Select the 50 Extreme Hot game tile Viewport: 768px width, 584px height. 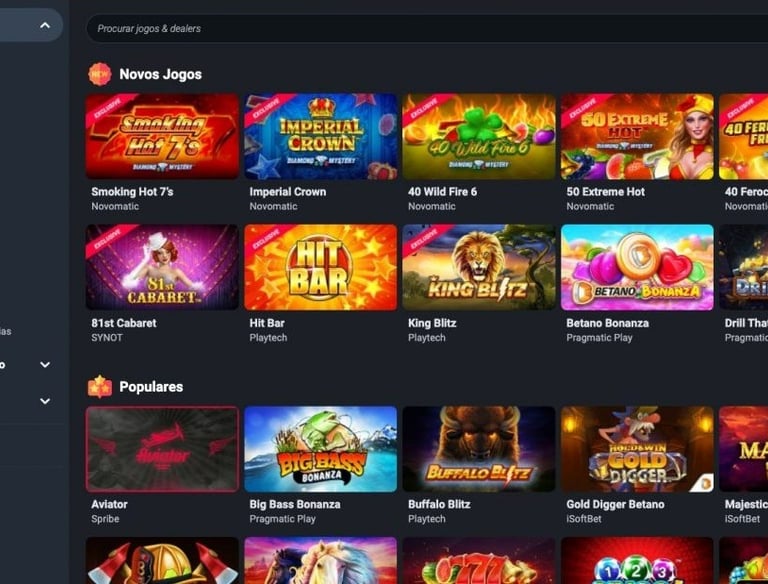(637, 136)
